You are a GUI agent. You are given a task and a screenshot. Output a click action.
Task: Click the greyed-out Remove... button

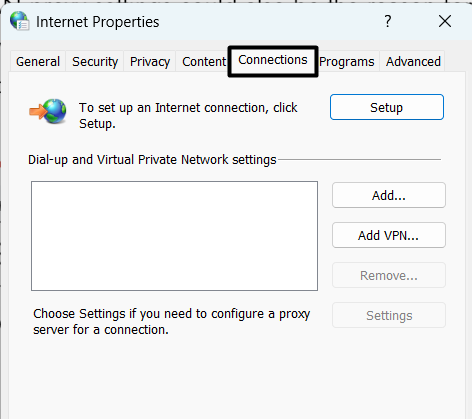(x=389, y=275)
